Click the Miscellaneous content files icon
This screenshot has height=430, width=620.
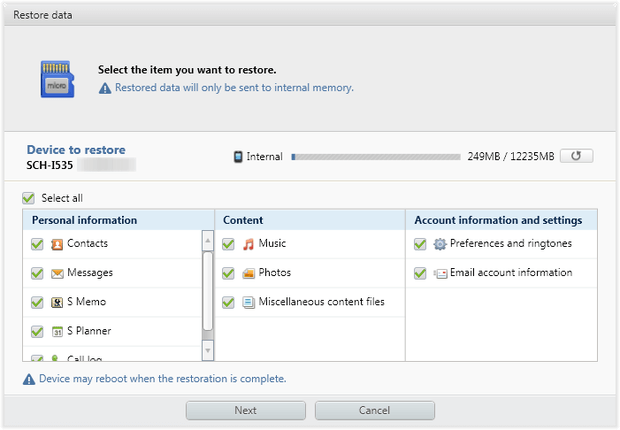(x=248, y=302)
